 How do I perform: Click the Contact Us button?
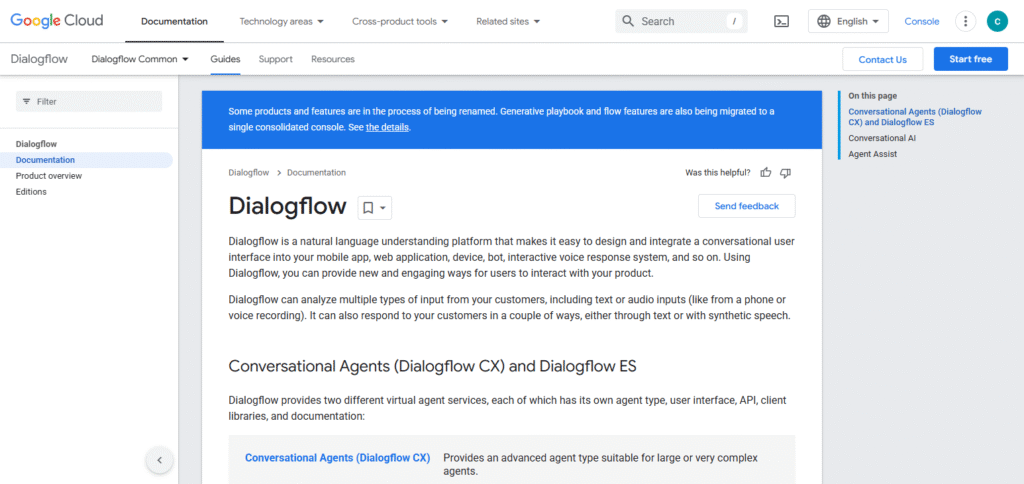882,59
